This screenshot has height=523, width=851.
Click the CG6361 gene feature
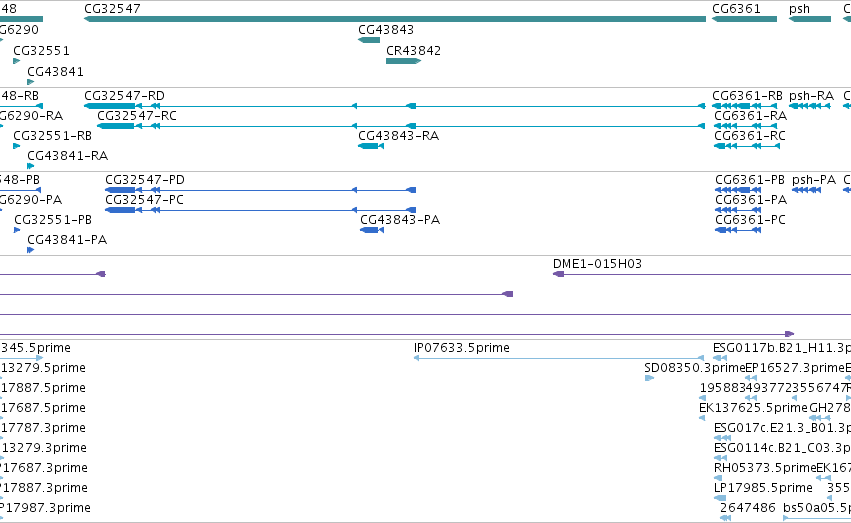(x=744, y=19)
